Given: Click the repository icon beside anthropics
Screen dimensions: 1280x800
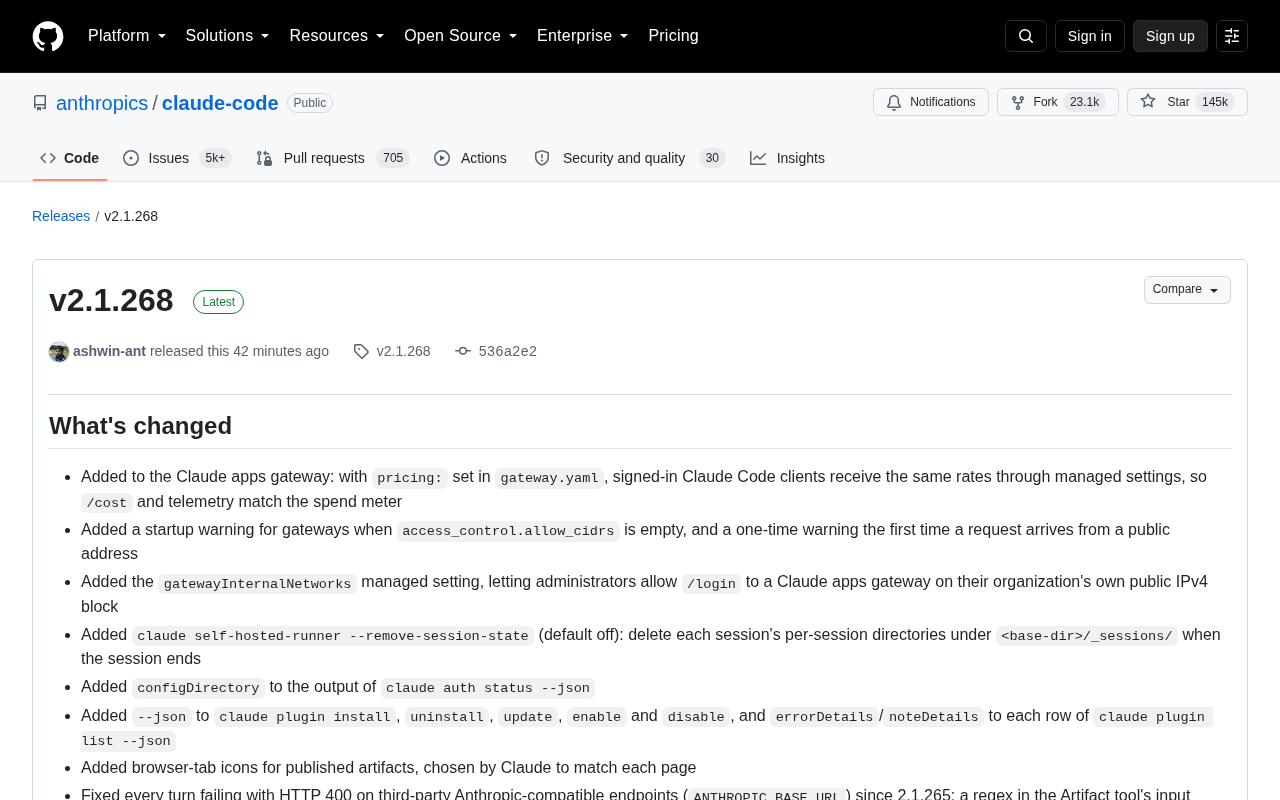Looking at the screenshot, I should (40, 103).
